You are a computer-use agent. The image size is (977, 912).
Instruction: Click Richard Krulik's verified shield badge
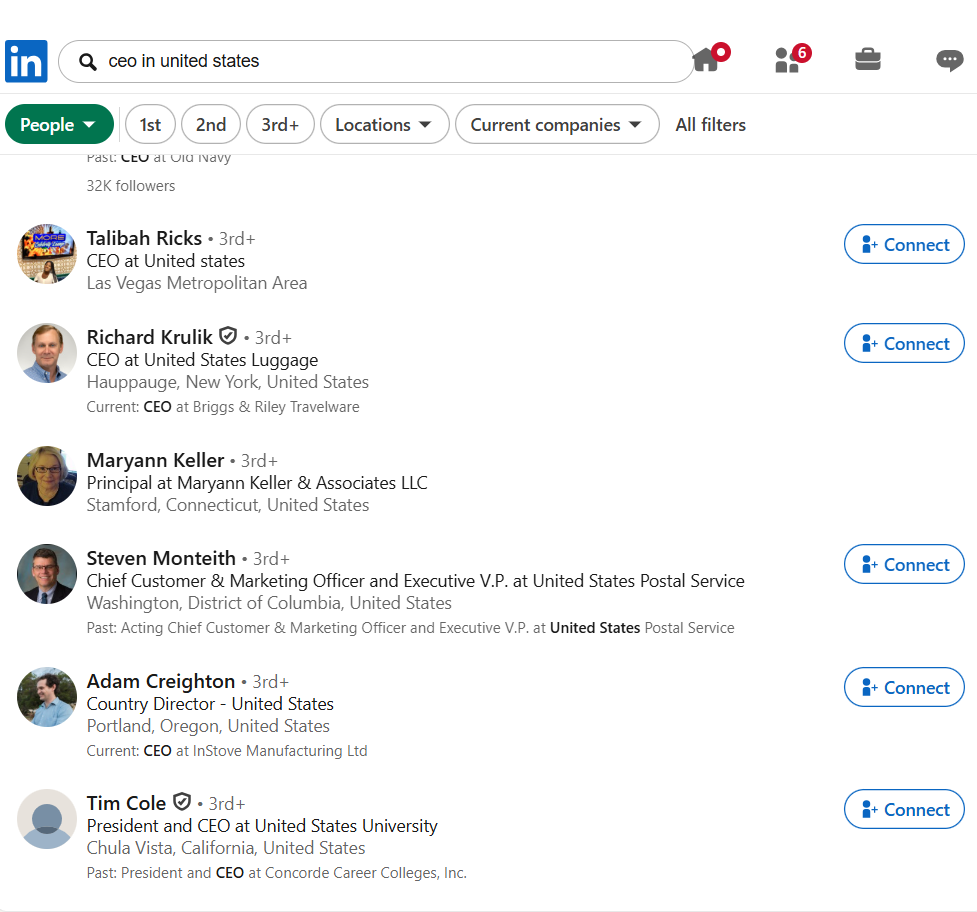pyautogui.click(x=228, y=336)
